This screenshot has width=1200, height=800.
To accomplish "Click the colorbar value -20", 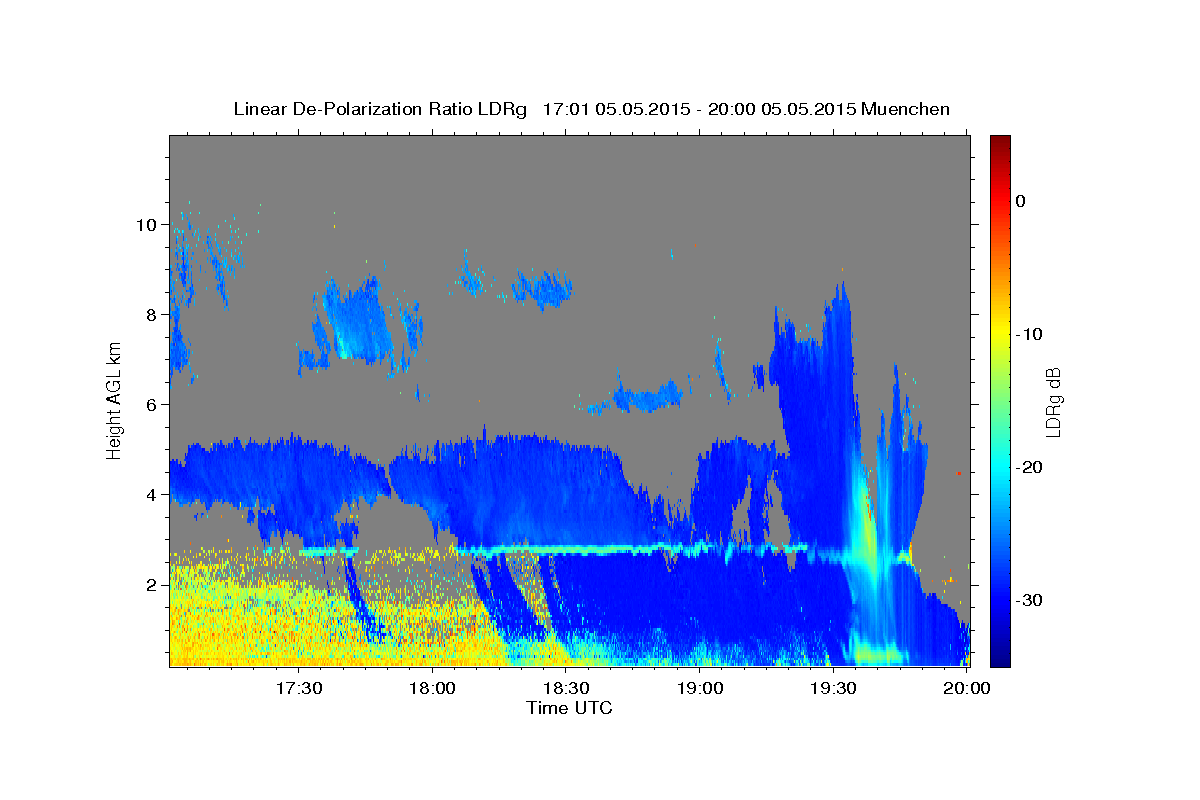I will point(1031,467).
